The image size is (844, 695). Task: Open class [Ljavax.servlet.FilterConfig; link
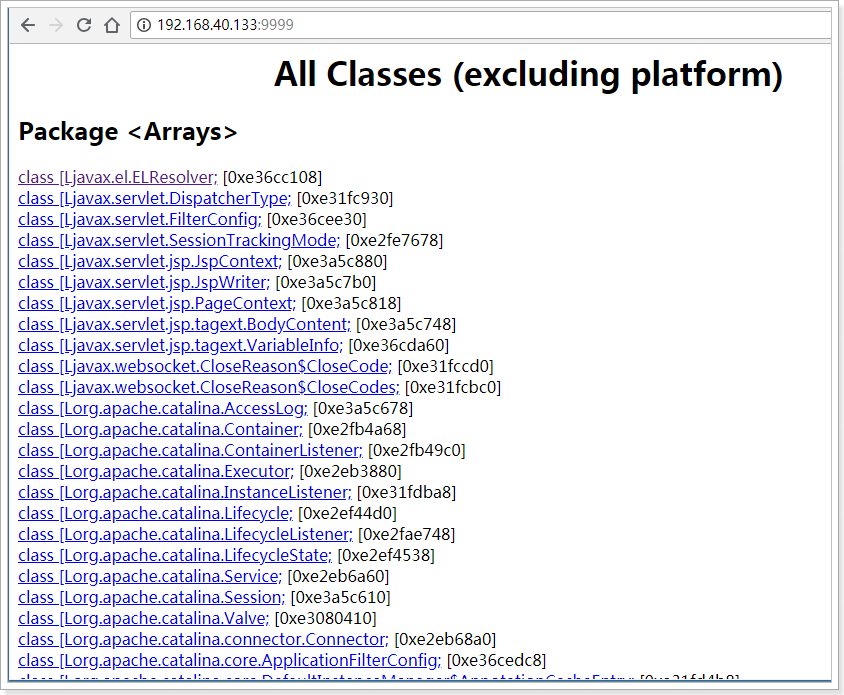(140, 219)
